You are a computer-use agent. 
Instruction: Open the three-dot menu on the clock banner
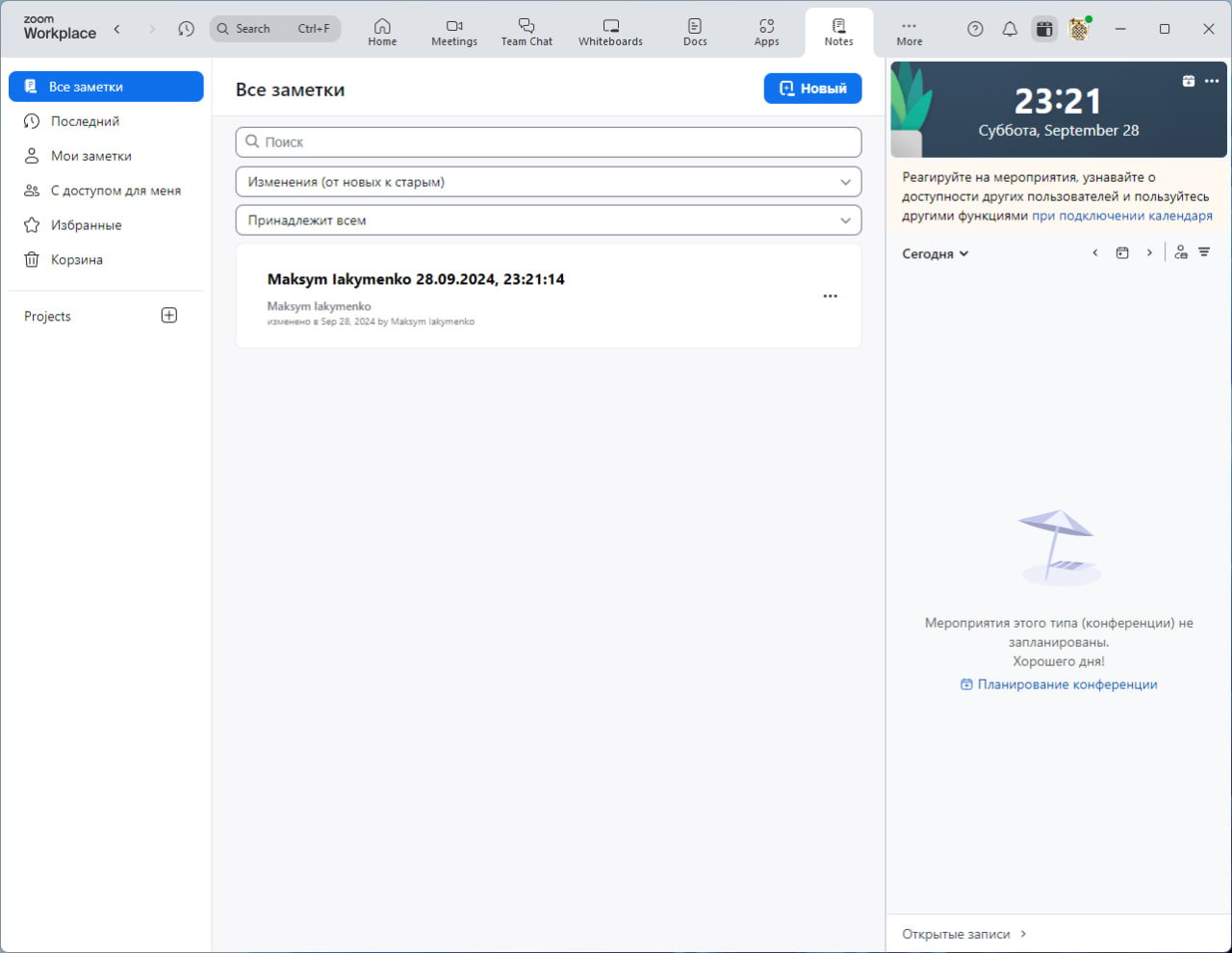(1212, 81)
